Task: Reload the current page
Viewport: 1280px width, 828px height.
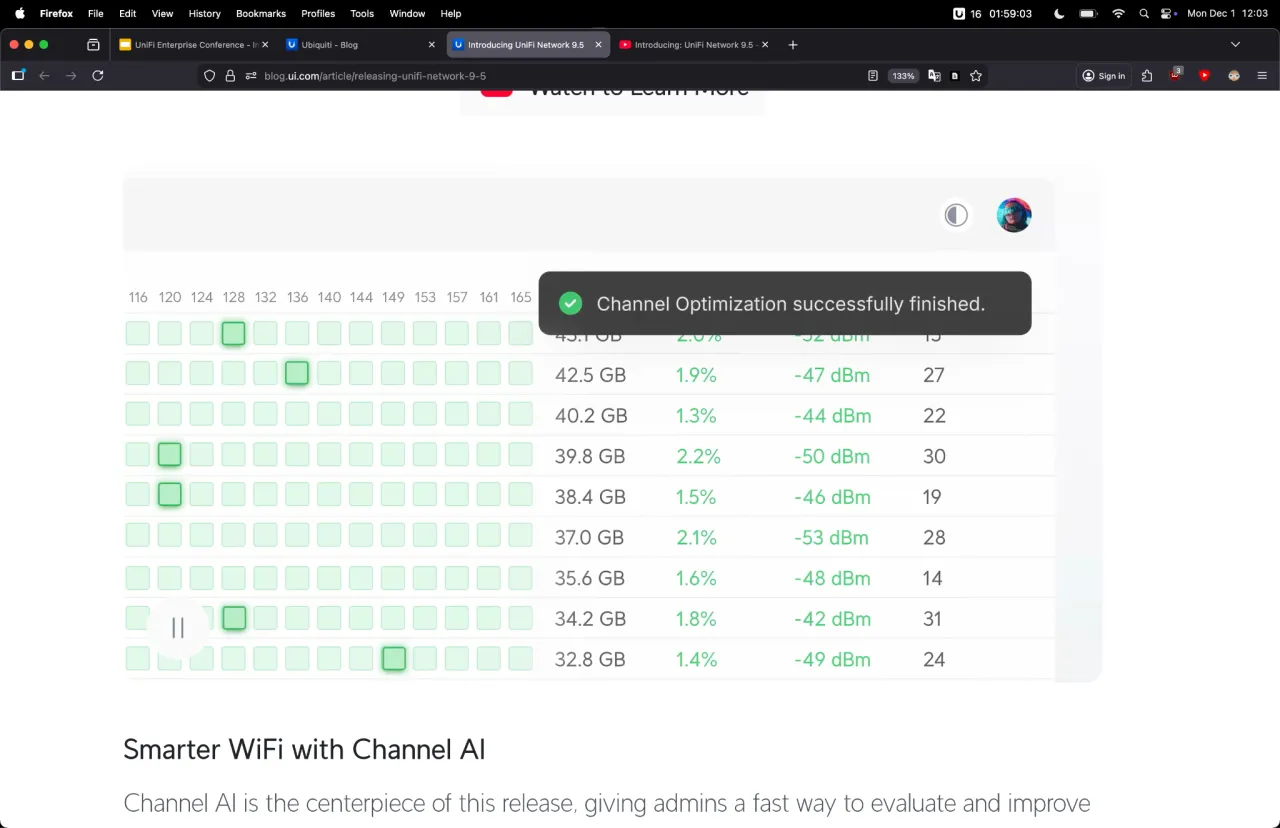Action: tap(98, 75)
